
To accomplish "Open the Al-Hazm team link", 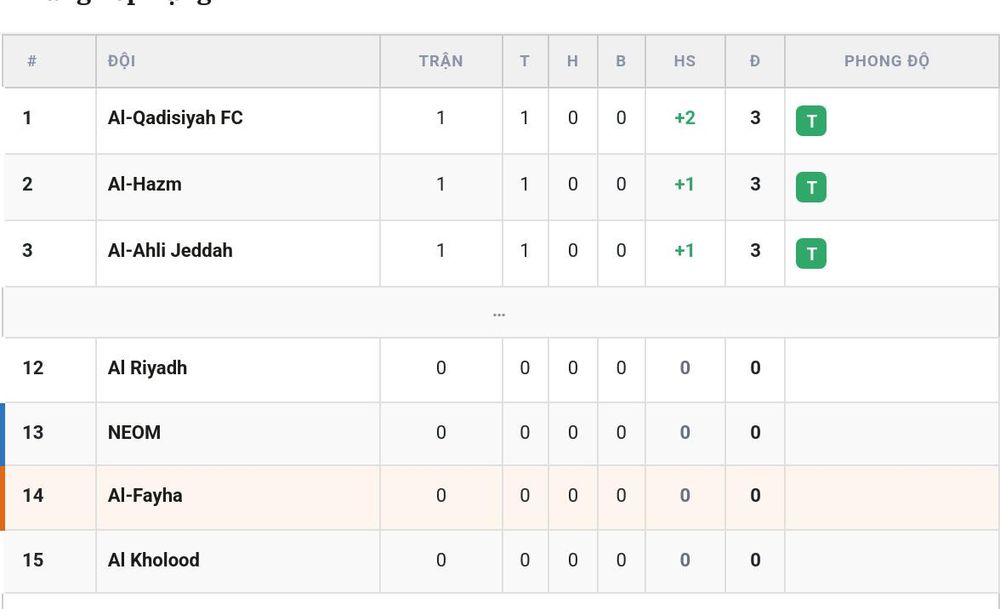I will pos(145,184).
